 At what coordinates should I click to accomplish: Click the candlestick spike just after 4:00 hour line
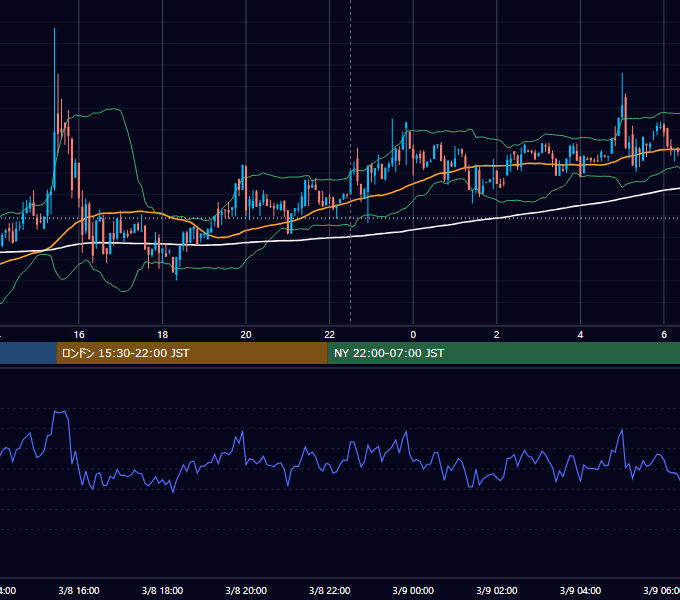(622, 98)
